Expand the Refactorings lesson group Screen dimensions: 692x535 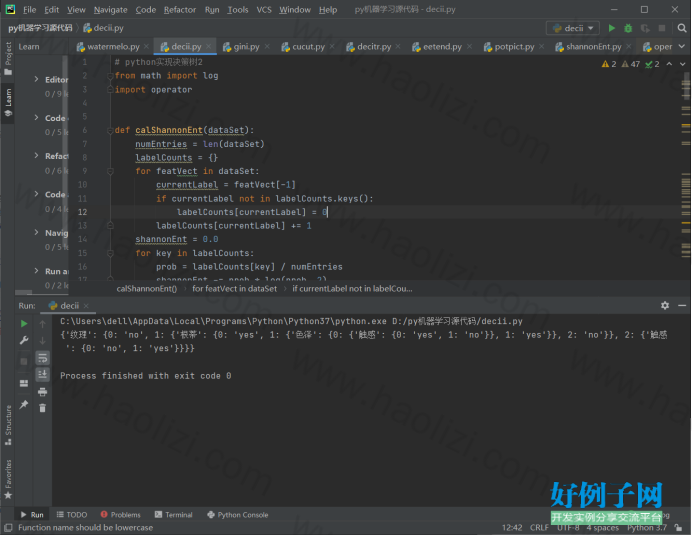[x=37, y=155]
